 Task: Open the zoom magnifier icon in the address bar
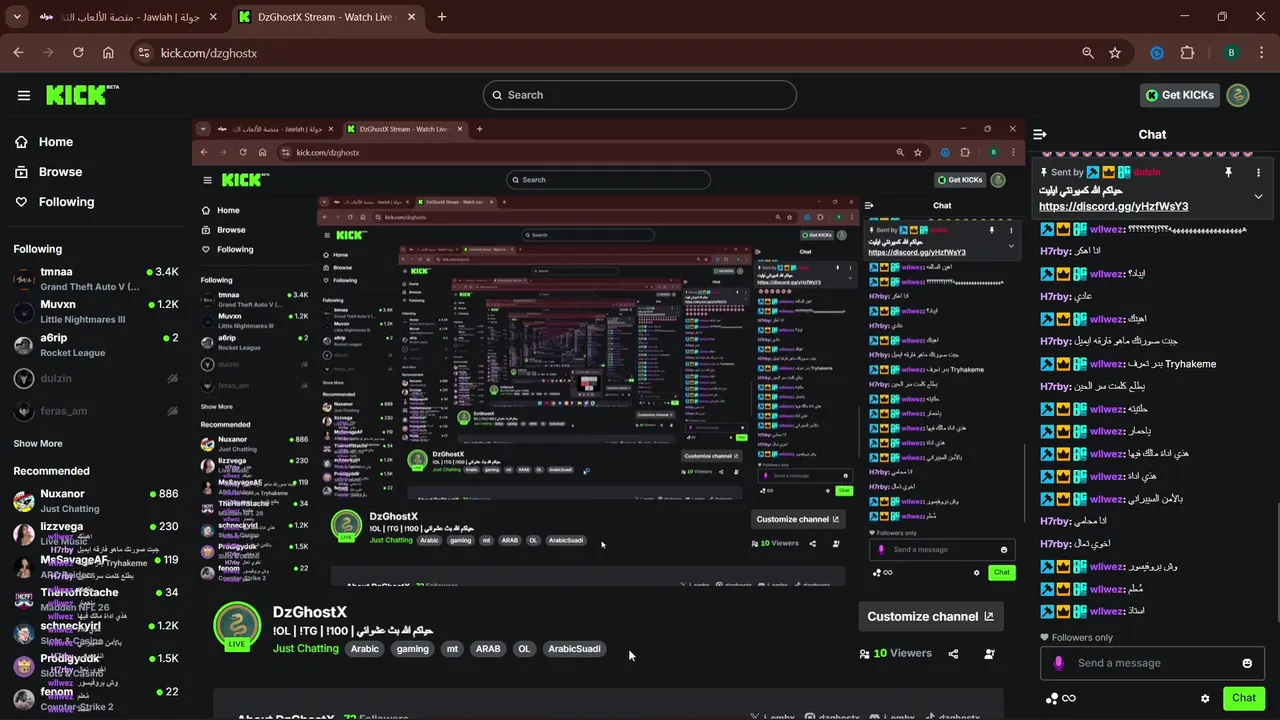click(1088, 53)
